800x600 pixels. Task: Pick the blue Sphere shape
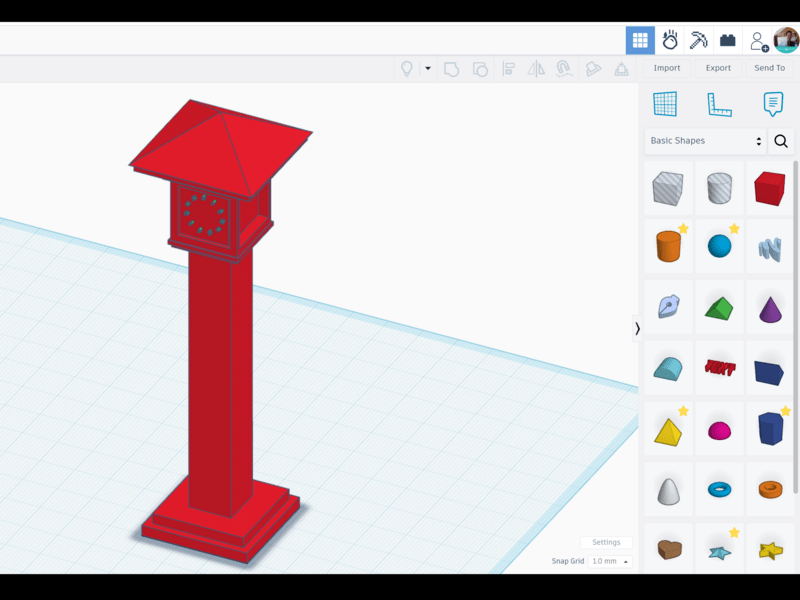click(x=719, y=246)
